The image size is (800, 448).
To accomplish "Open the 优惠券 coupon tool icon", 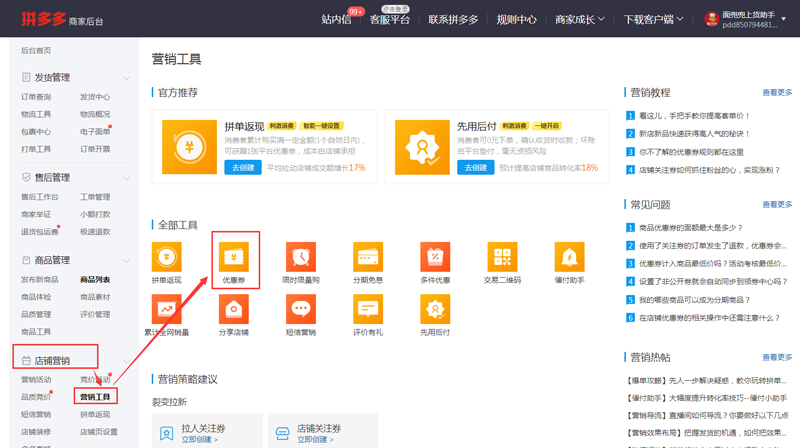I will tap(234, 257).
